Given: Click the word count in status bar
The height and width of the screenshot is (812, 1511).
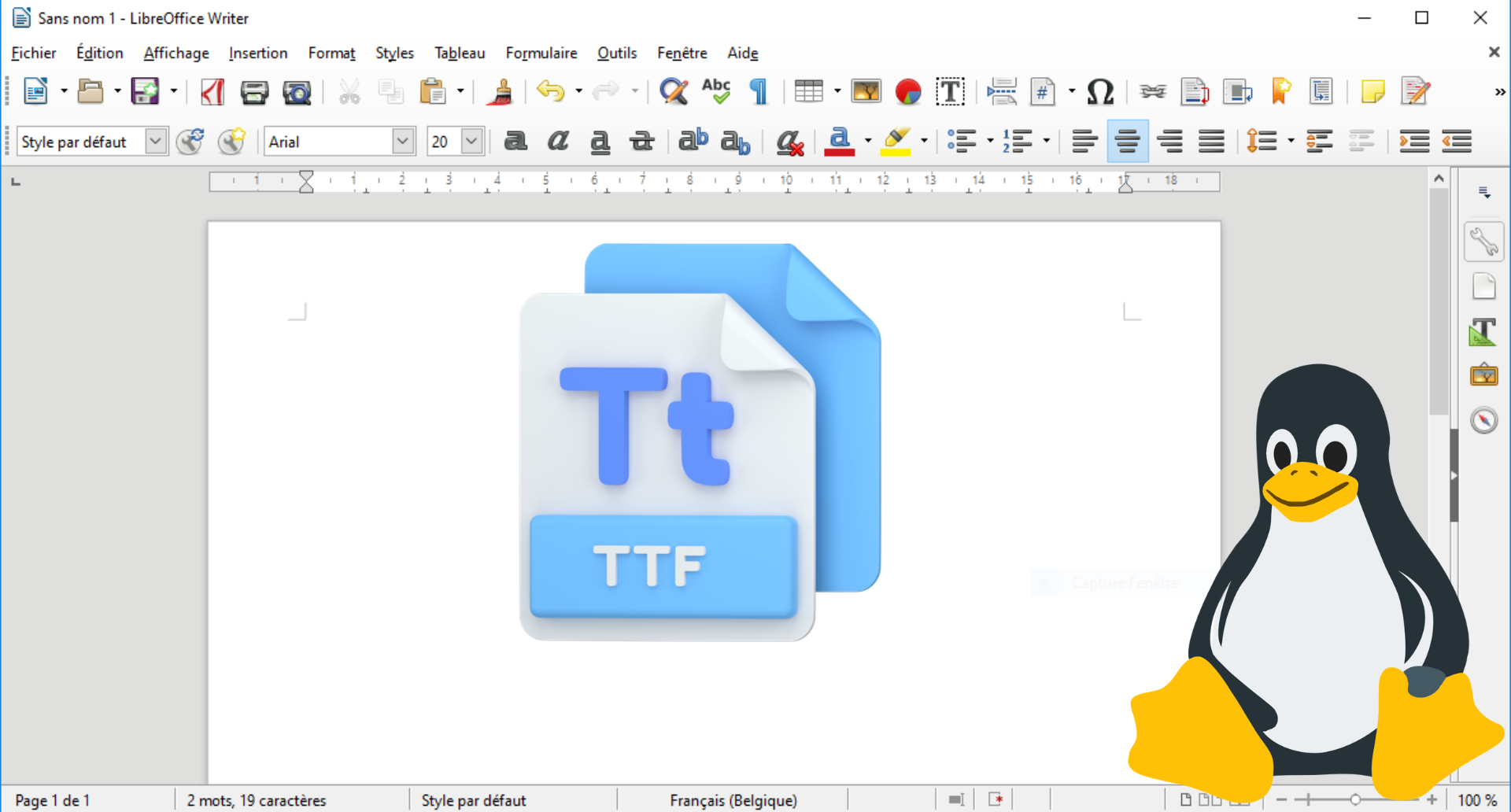Looking at the screenshot, I should (257, 800).
